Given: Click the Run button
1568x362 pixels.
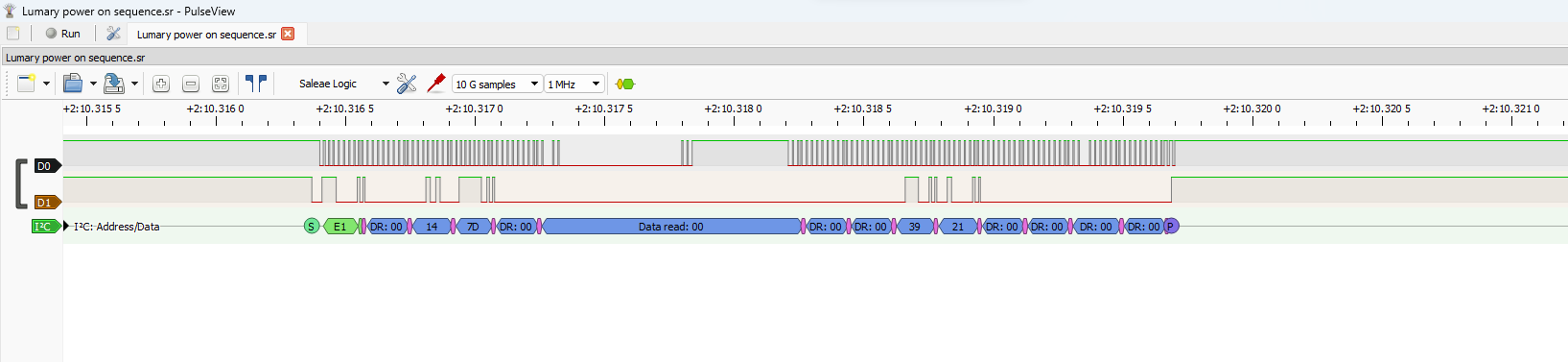Looking at the screenshot, I should coord(63,33).
